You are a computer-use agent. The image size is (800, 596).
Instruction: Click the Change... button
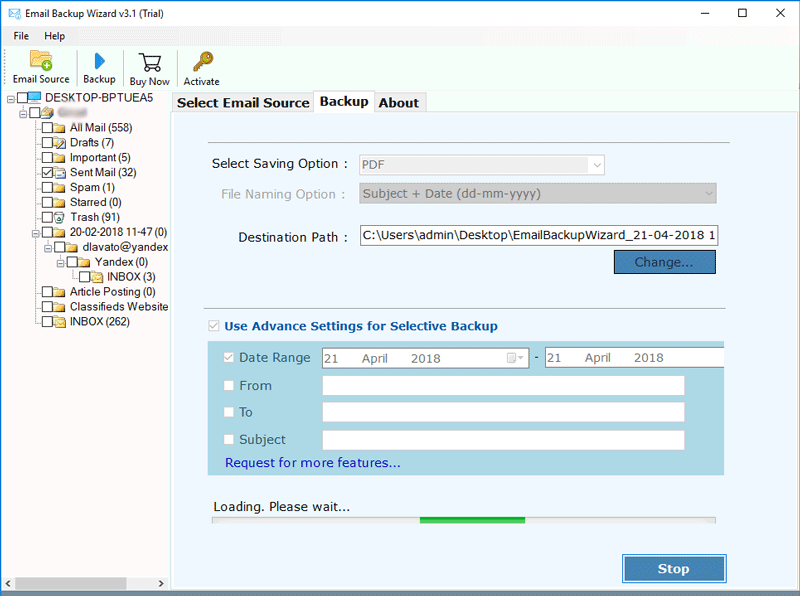coord(664,262)
